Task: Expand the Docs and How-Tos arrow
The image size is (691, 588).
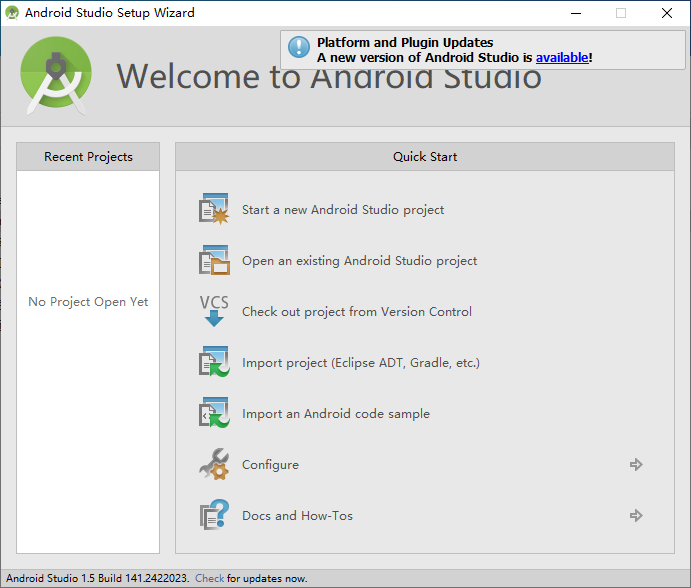Action: pyautogui.click(x=636, y=515)
